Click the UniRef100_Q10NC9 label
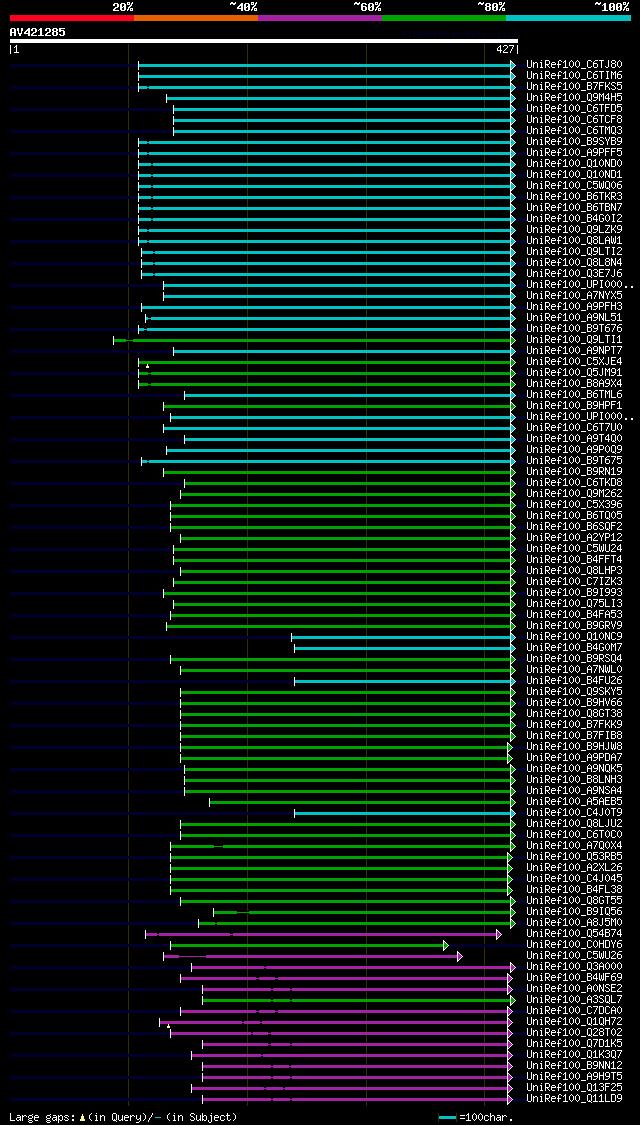The height and width of the screenshot is (1125, 640). pos(574,636)
